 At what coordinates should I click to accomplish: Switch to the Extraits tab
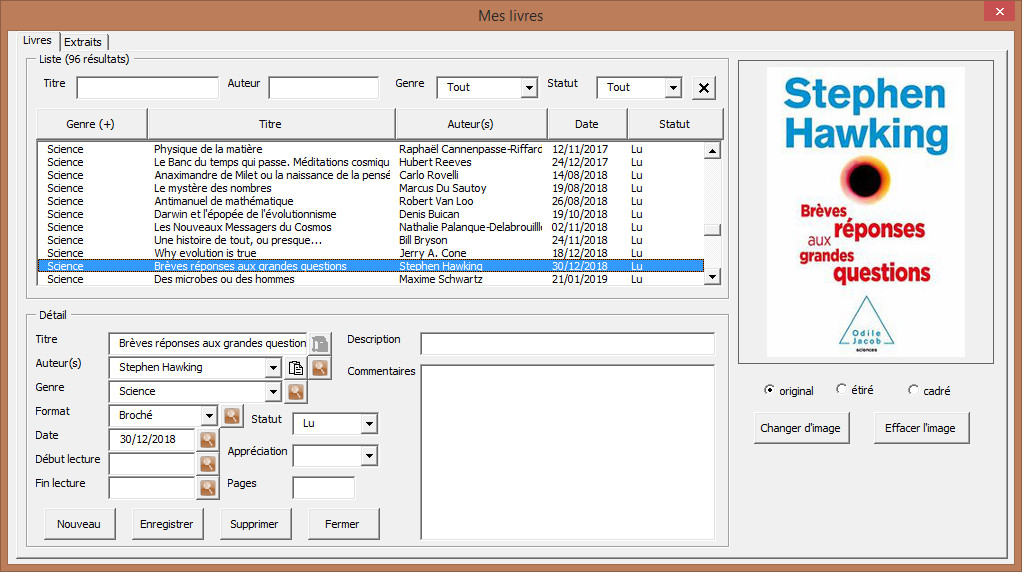pos(83,42)
